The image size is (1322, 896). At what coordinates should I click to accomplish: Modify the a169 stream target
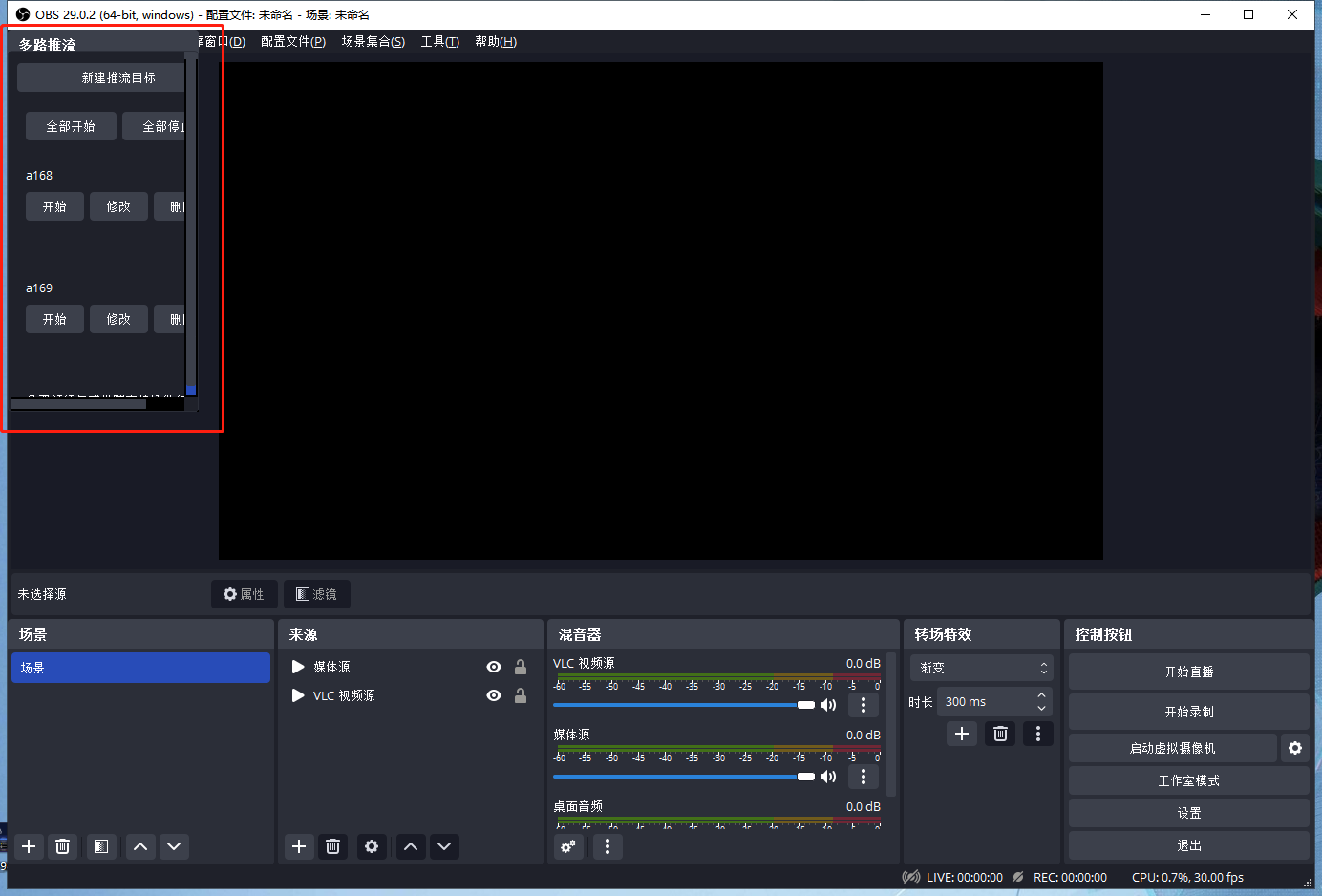coord(118,319)
